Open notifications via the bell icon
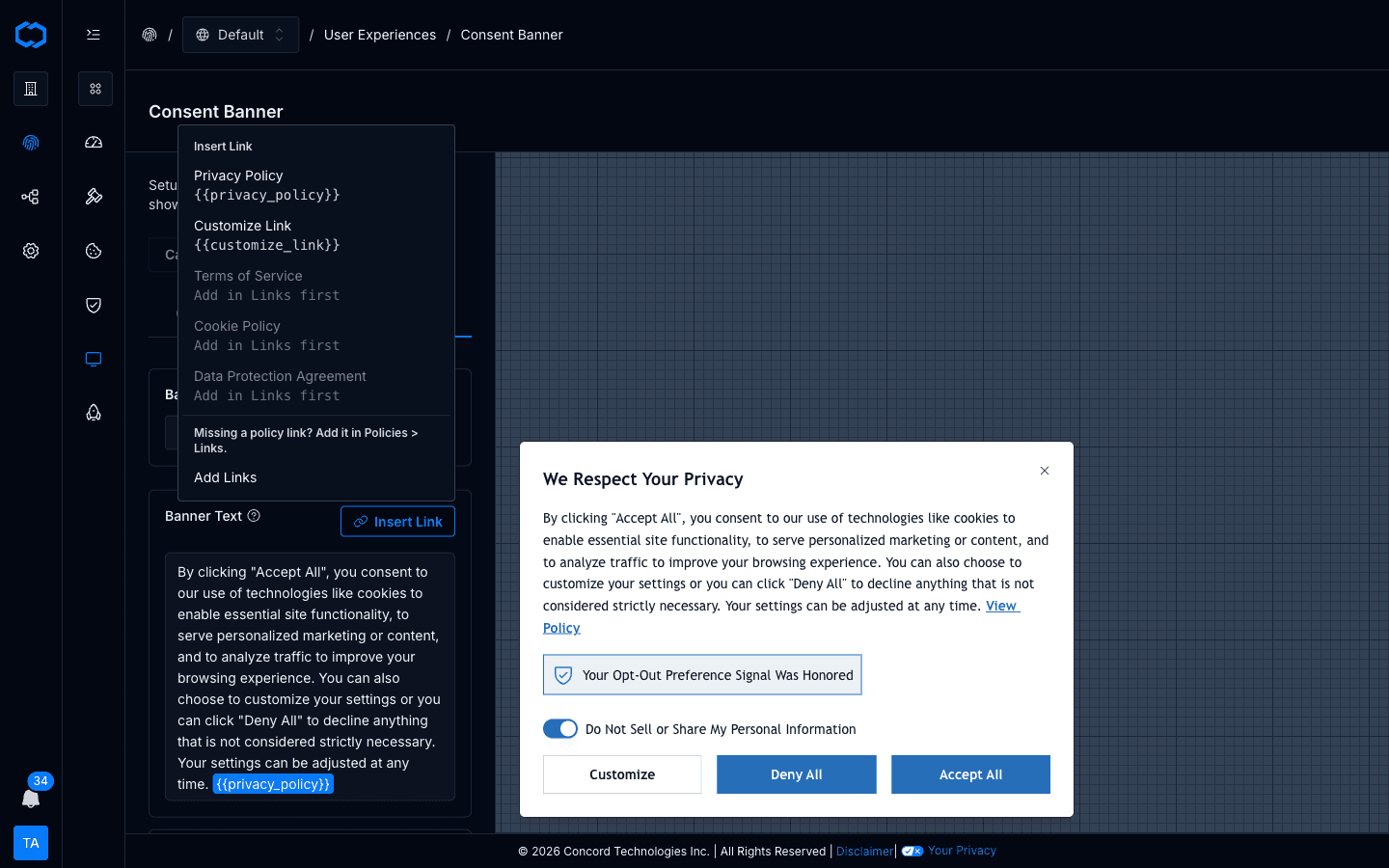 tap(30, 799)
